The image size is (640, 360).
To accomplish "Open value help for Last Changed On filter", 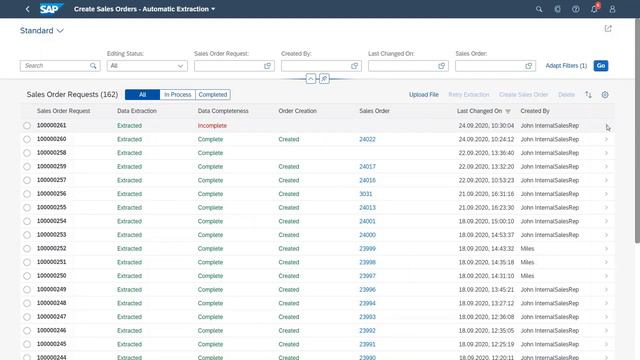I will tap(442, 66).
